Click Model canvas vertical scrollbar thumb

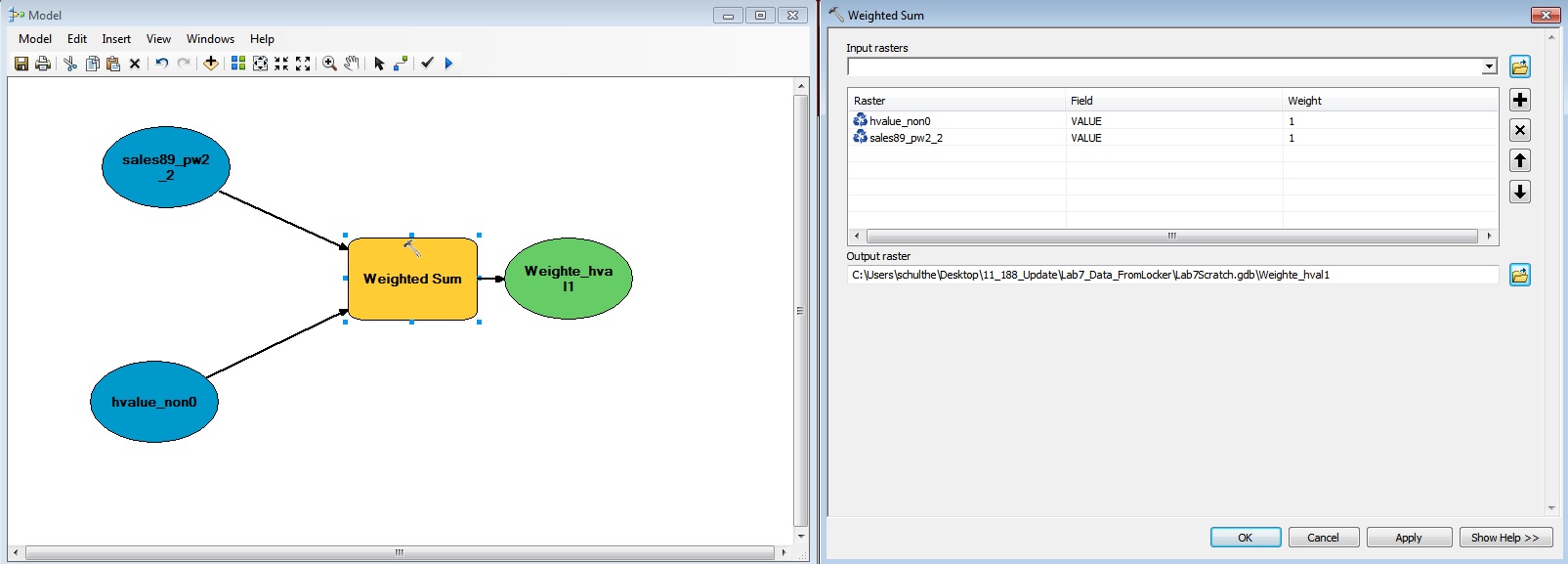coord(801,311)
